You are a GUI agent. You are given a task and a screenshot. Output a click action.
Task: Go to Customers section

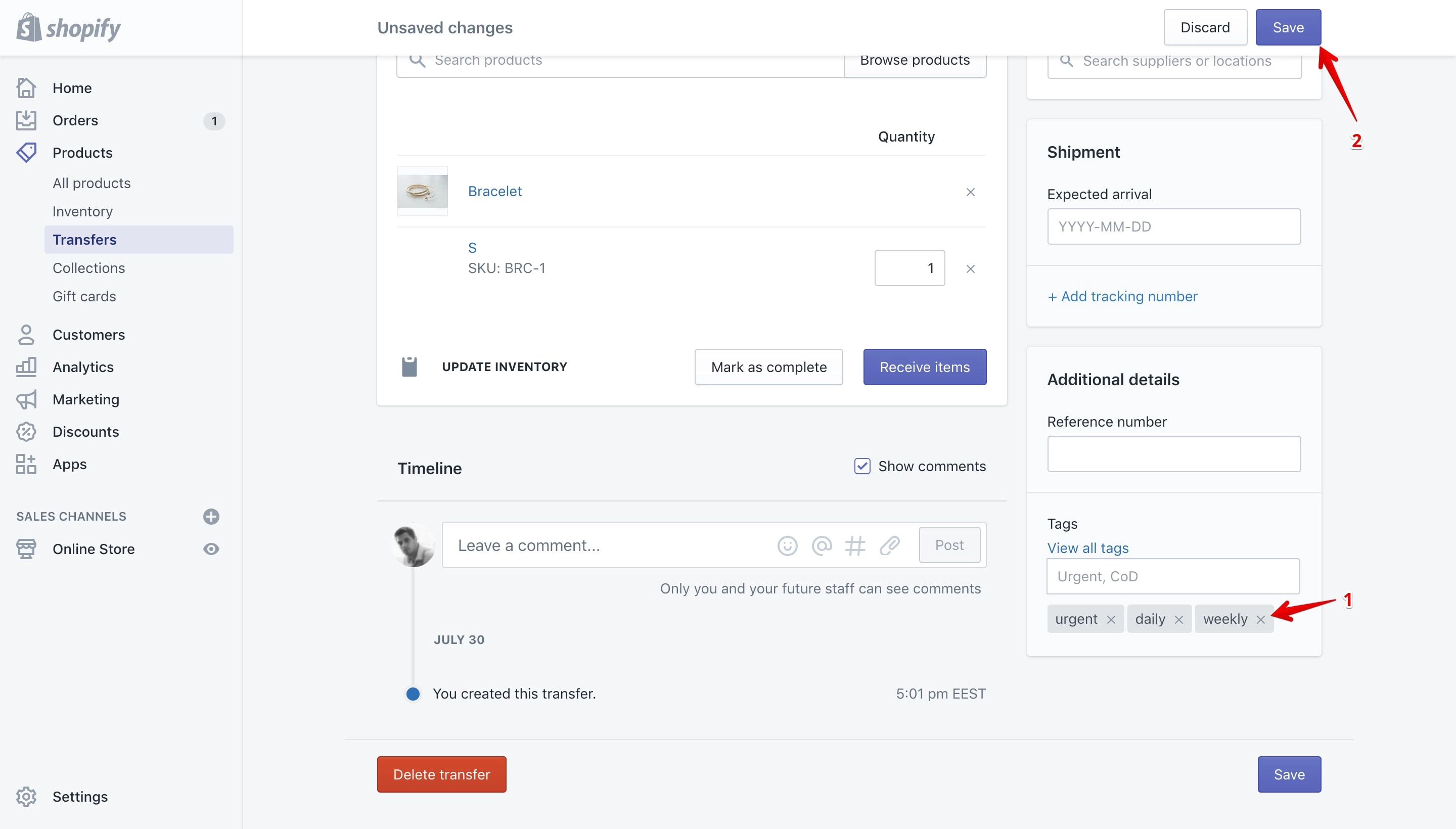(89, 335)
